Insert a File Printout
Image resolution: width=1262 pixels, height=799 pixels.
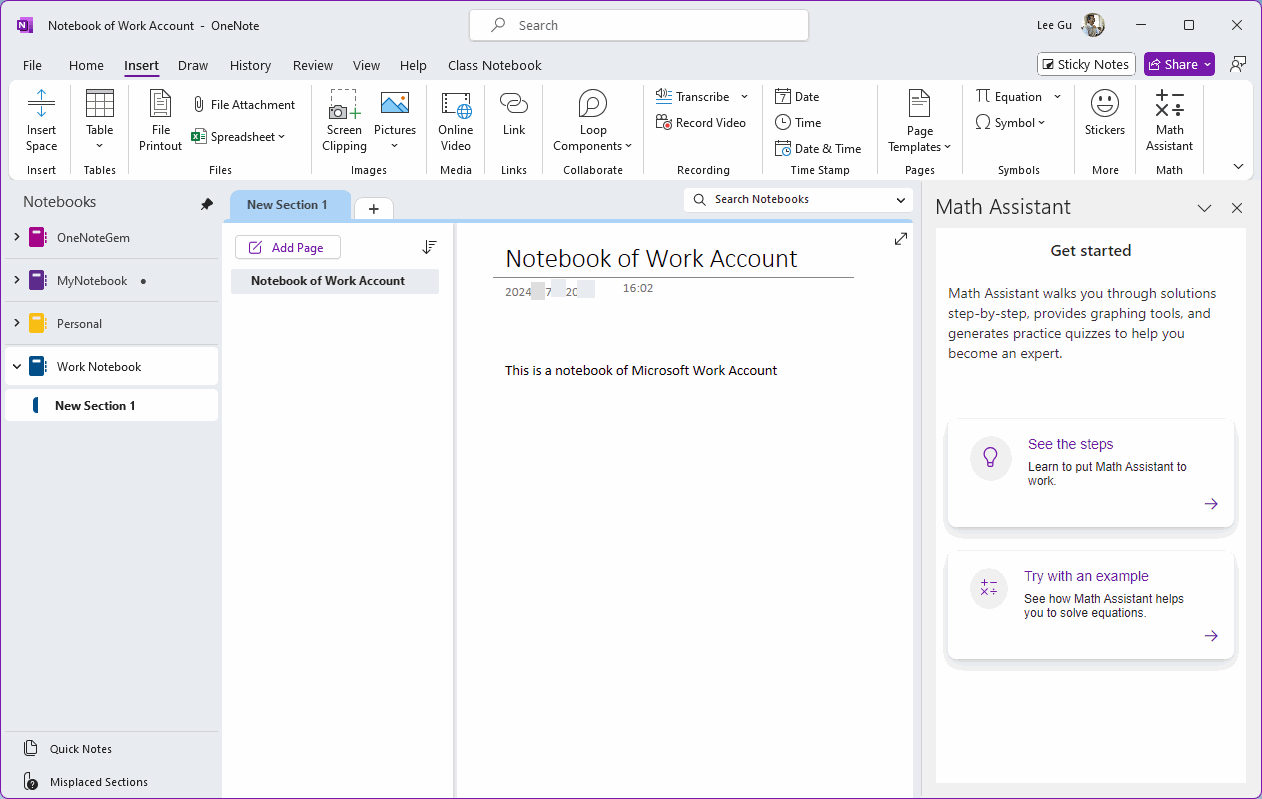(160, 120)
